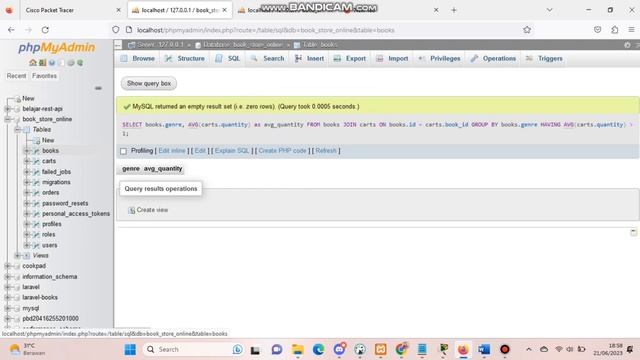Open the Import tab
This screenshot has height=360, width=640.
(x=392, y=59)
